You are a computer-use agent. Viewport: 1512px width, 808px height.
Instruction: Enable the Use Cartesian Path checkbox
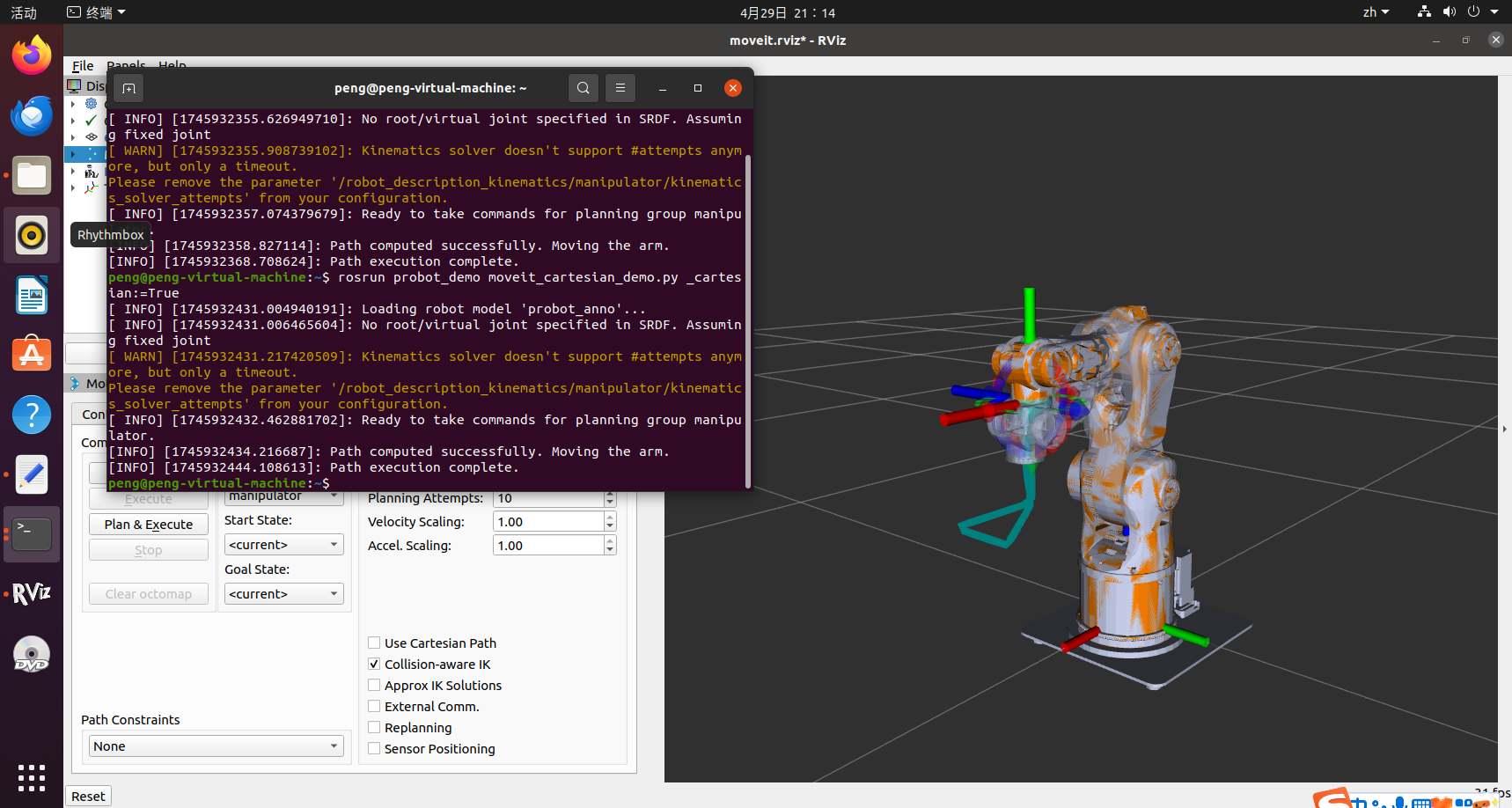coord(374,643)
